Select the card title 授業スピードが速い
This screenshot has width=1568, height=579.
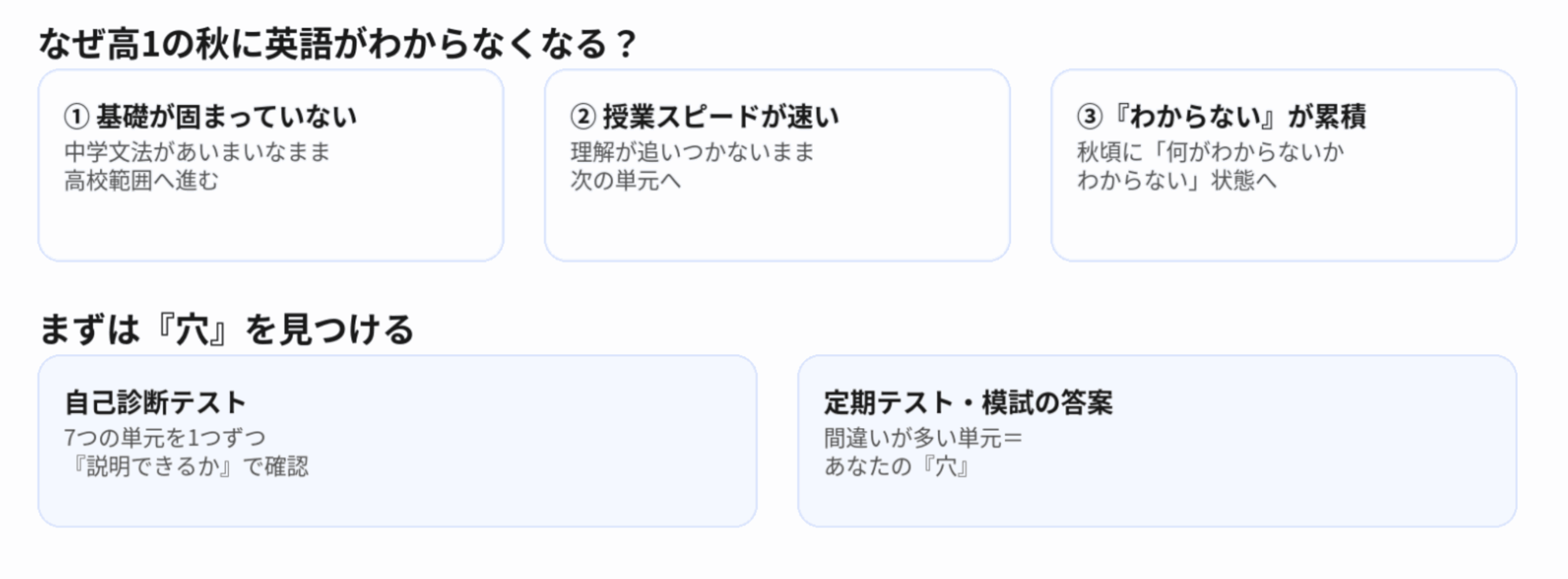pyautogui.click(x=721, y=116)
